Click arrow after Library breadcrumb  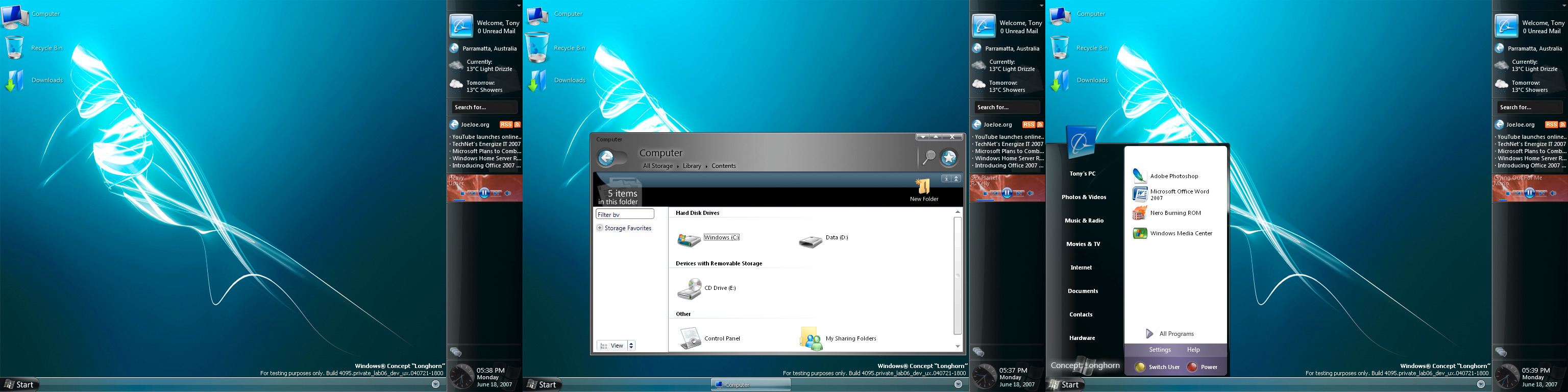click(706, 166)
